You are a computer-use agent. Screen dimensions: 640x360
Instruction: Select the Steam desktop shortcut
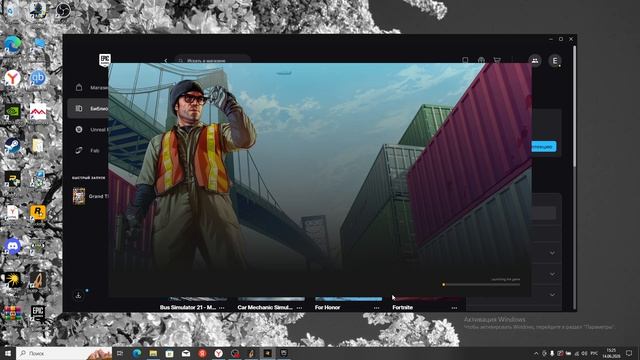13,145
